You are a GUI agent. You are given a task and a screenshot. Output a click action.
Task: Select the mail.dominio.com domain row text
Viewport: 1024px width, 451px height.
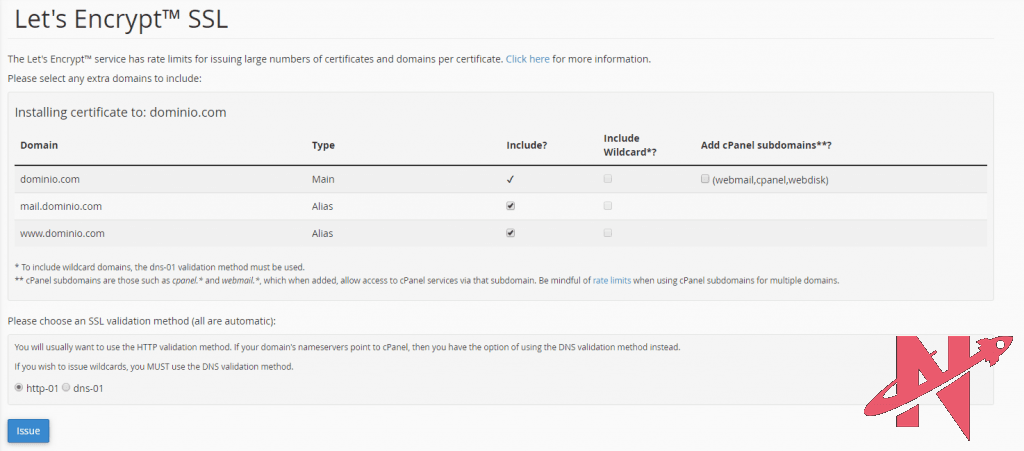pyautogui.click(x=61, y=206)
